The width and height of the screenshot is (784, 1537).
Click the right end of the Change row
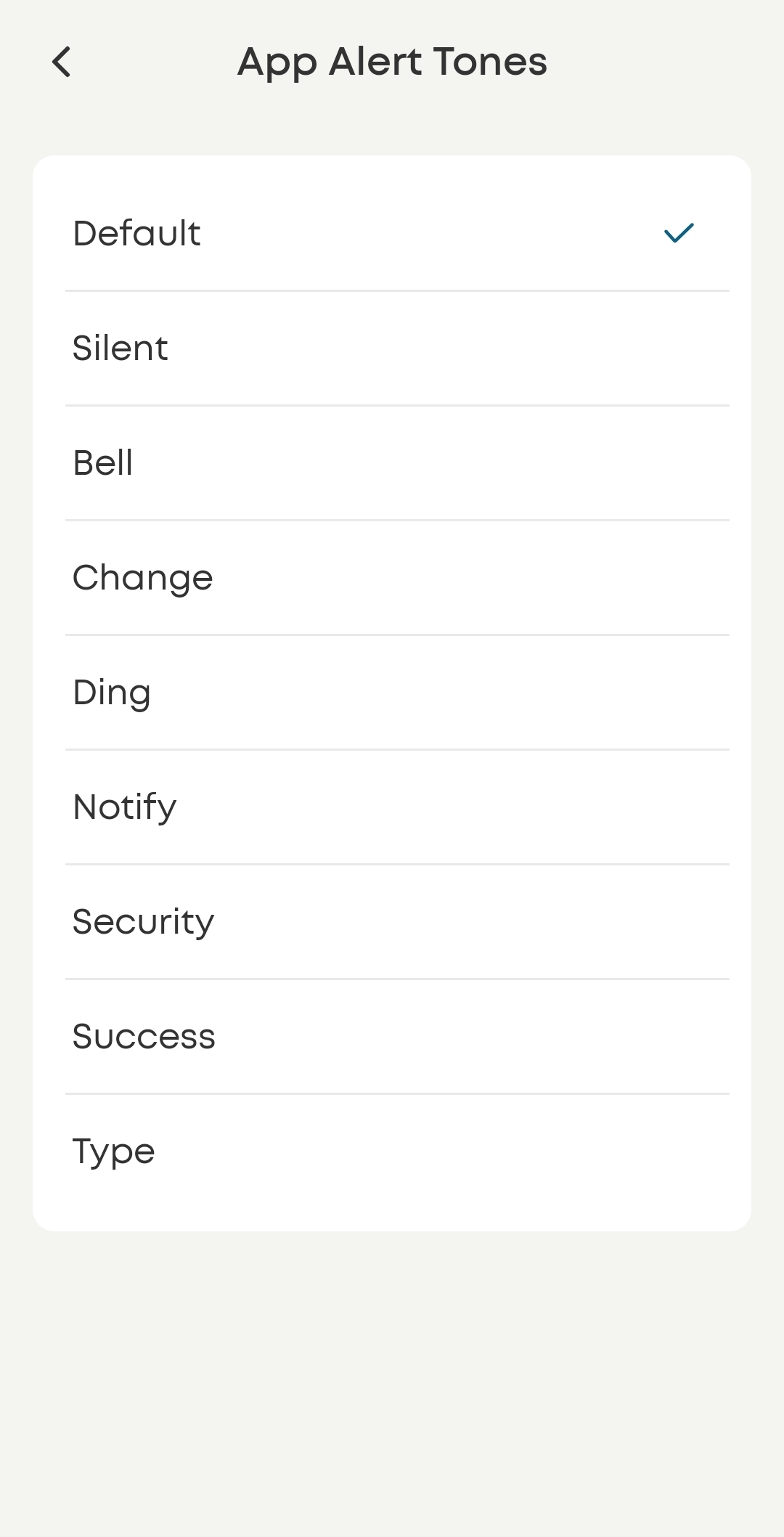pos(679,578)
